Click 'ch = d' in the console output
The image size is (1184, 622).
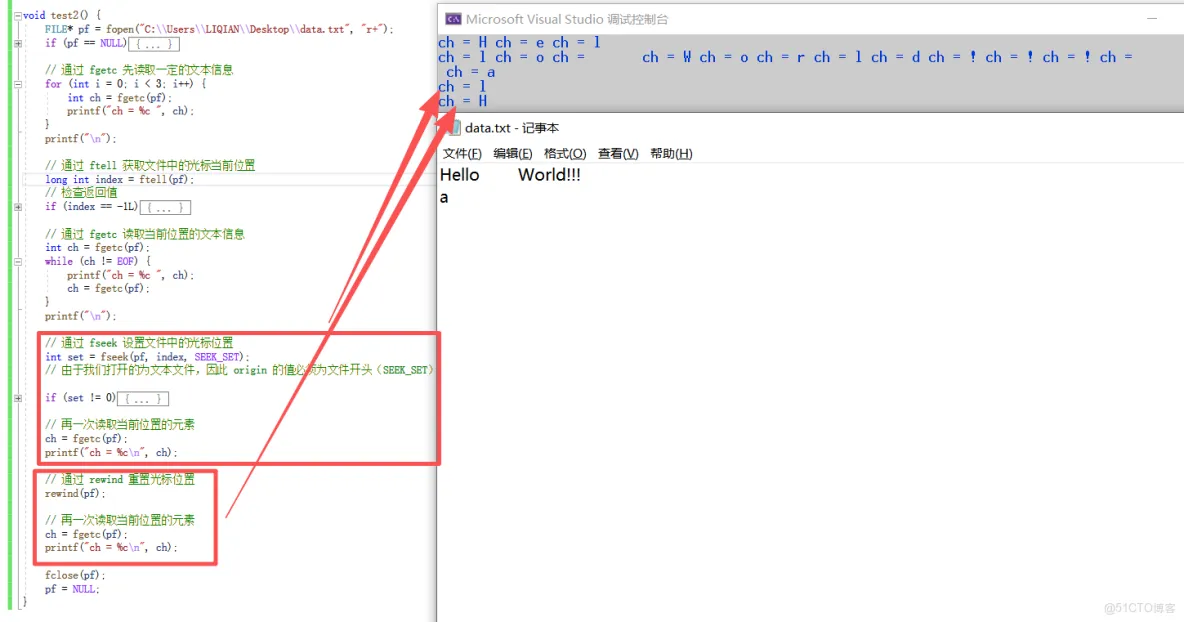pyautogui.click(x=896, y=57)
